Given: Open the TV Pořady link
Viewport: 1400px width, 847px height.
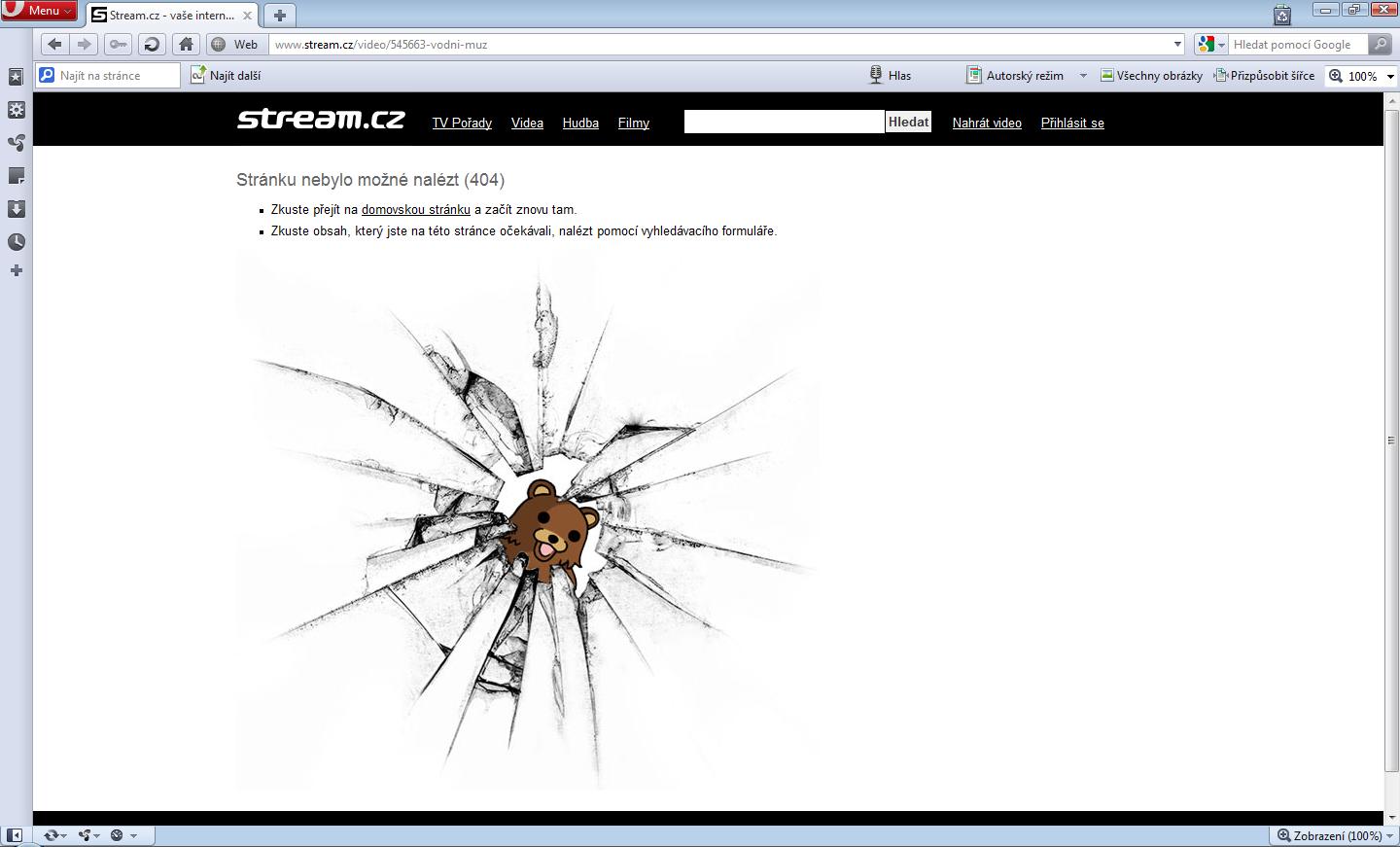Looking at the screenshot, I should (462, 123).
